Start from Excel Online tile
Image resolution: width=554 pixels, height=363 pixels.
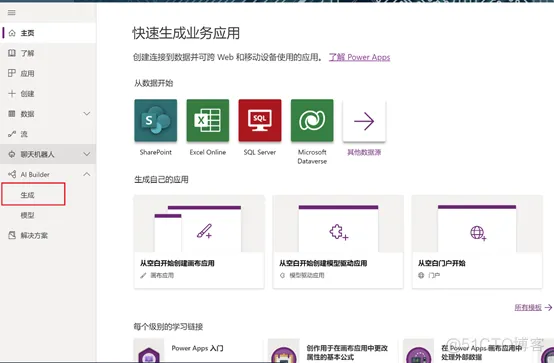tap(208, 121)
